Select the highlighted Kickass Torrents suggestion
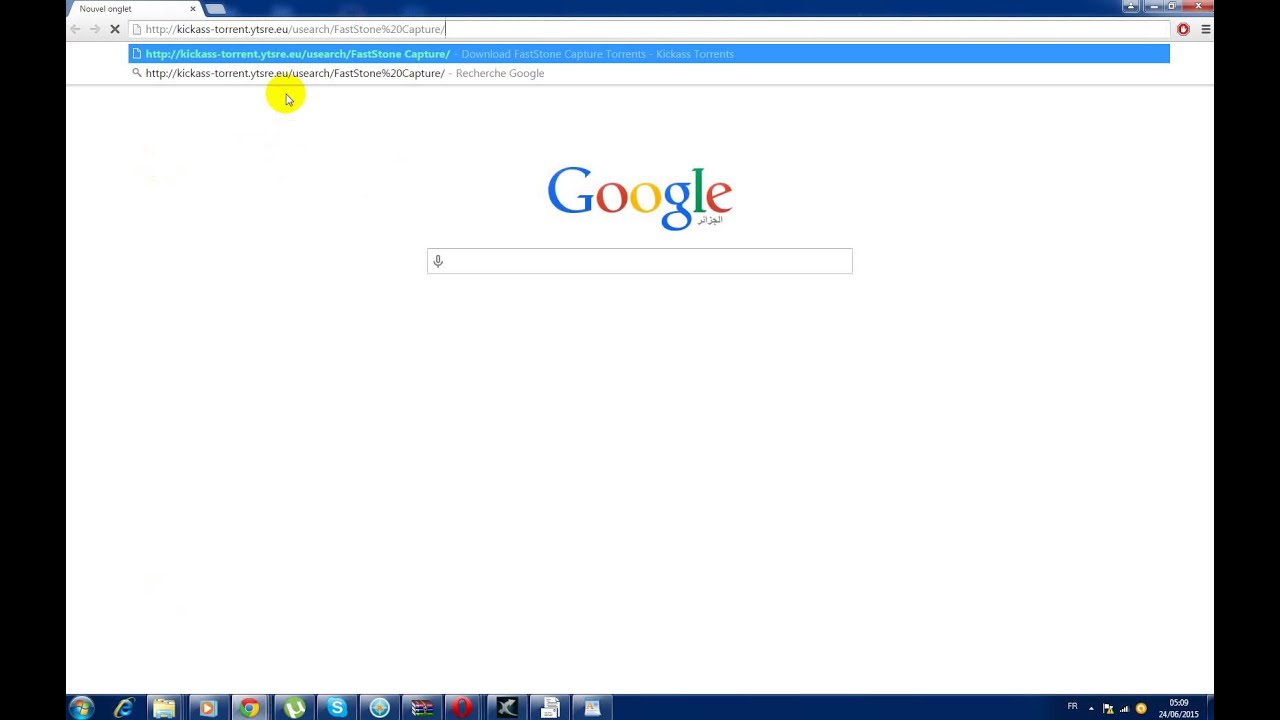Screen dimensions: 1280x720 point(649,54)
